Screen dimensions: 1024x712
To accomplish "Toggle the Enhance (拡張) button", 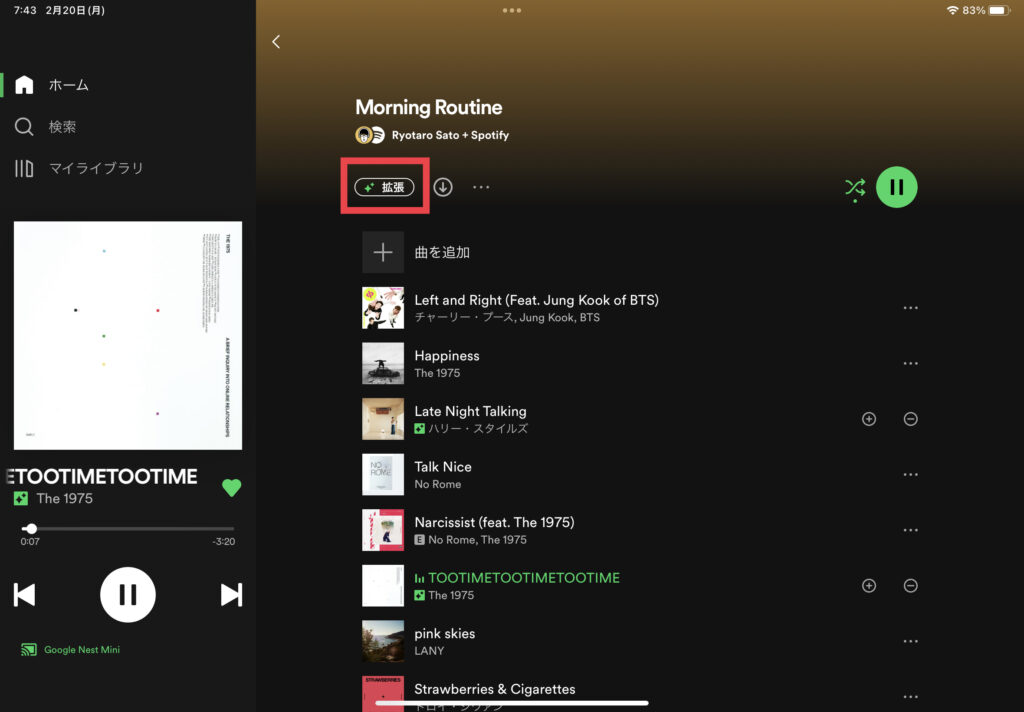I will 385,187.
